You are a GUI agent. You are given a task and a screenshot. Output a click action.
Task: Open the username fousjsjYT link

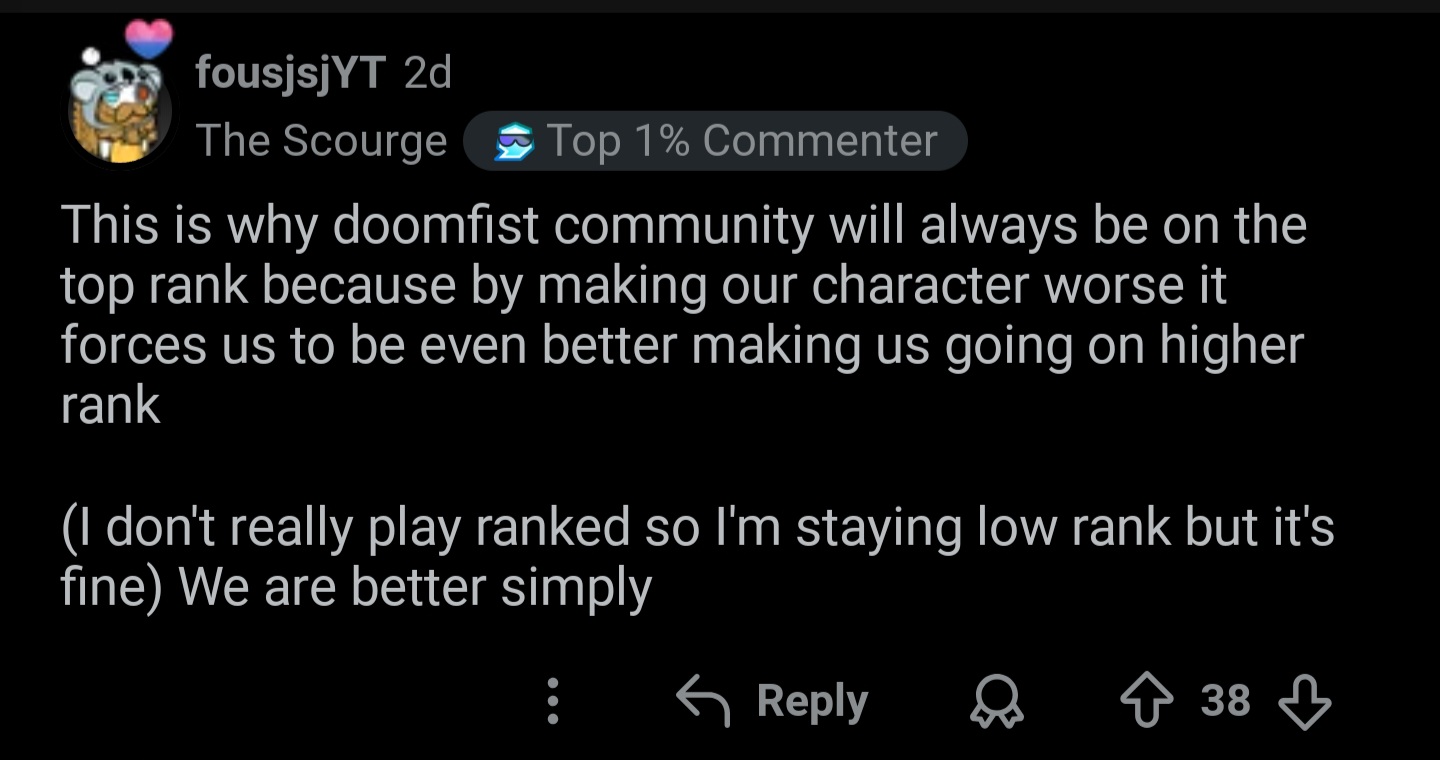291,73
